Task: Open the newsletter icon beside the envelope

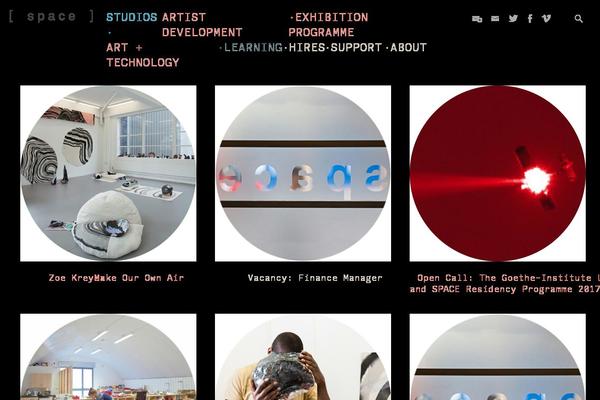Action: [x=477, y=19]
